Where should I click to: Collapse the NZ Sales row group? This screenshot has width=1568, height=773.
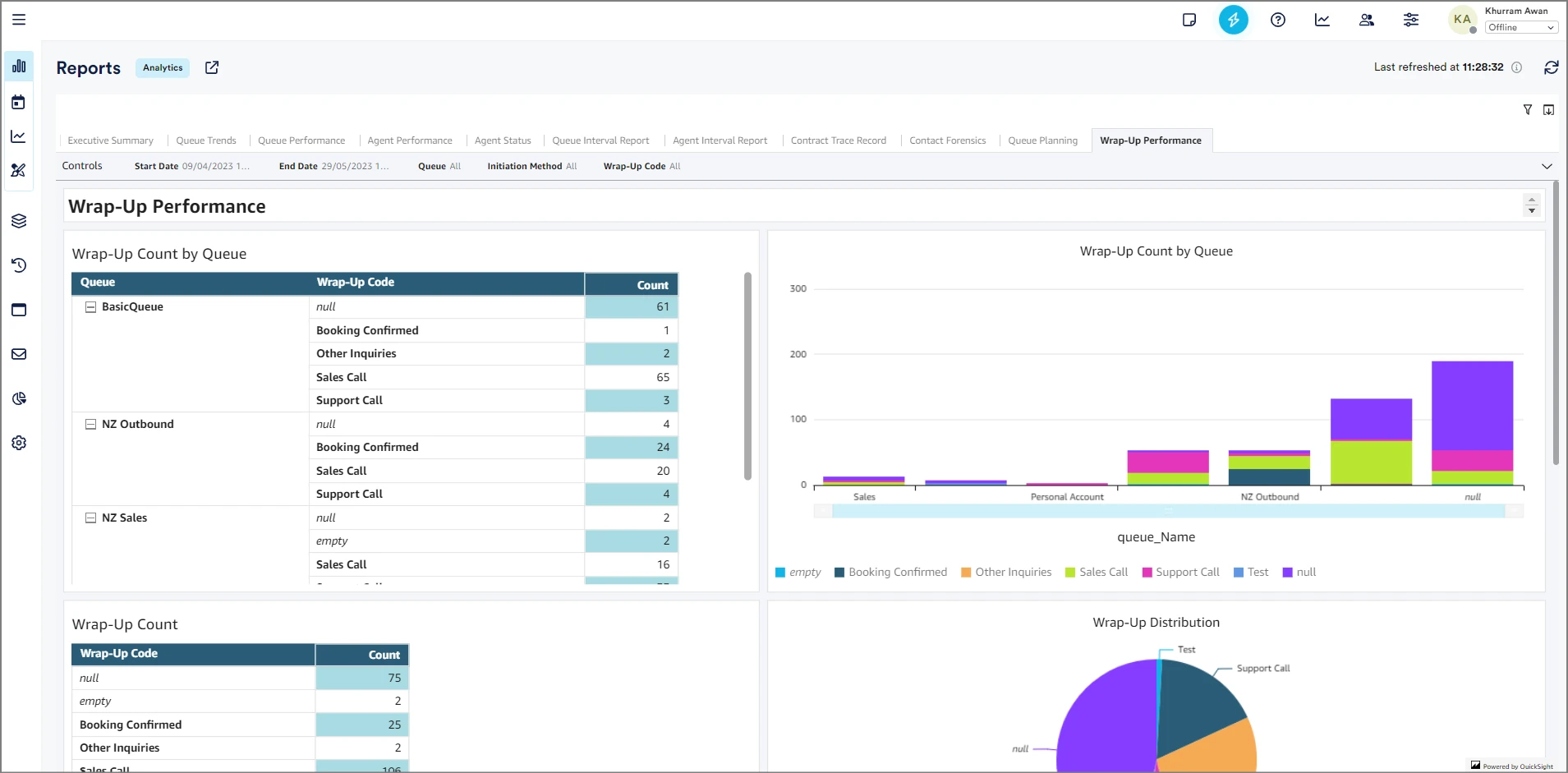pos(91,518)
